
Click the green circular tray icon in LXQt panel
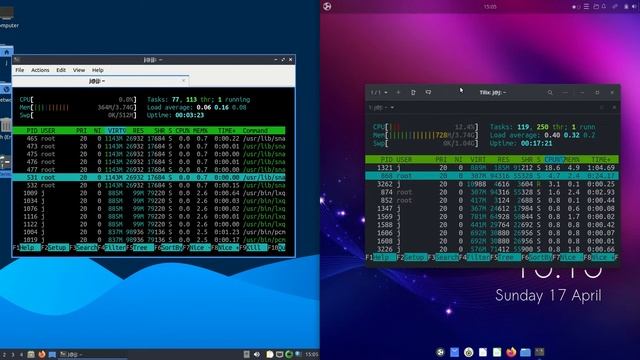tap(289, 354)
